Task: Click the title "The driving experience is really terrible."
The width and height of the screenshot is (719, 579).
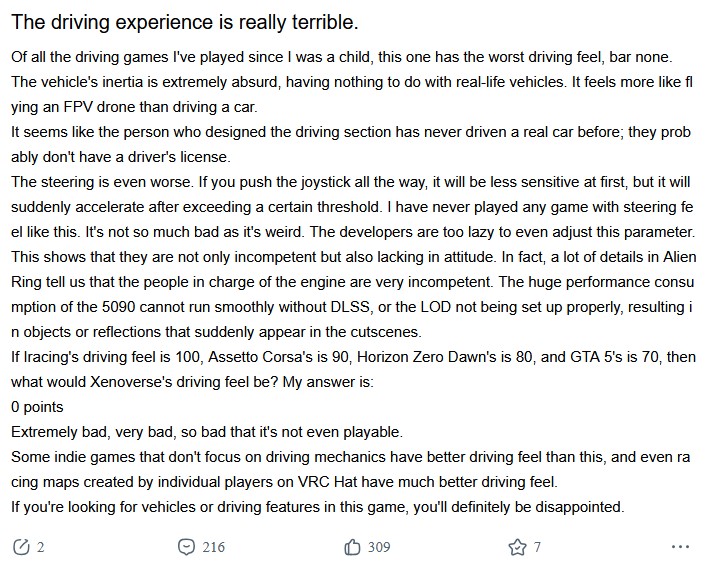Action: tap(185, 21)
